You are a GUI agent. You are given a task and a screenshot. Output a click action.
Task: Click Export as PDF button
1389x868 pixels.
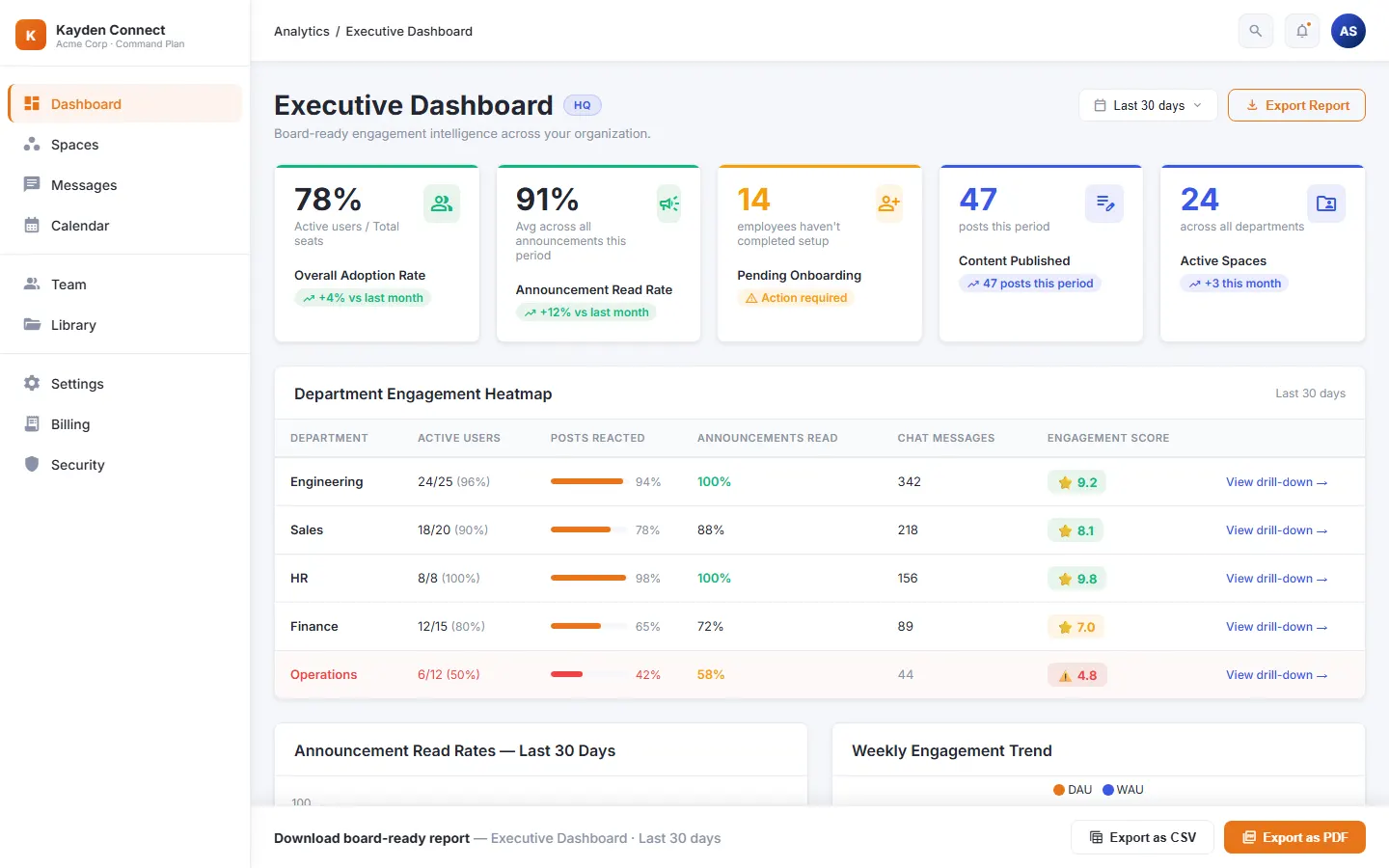(1294, 837)
